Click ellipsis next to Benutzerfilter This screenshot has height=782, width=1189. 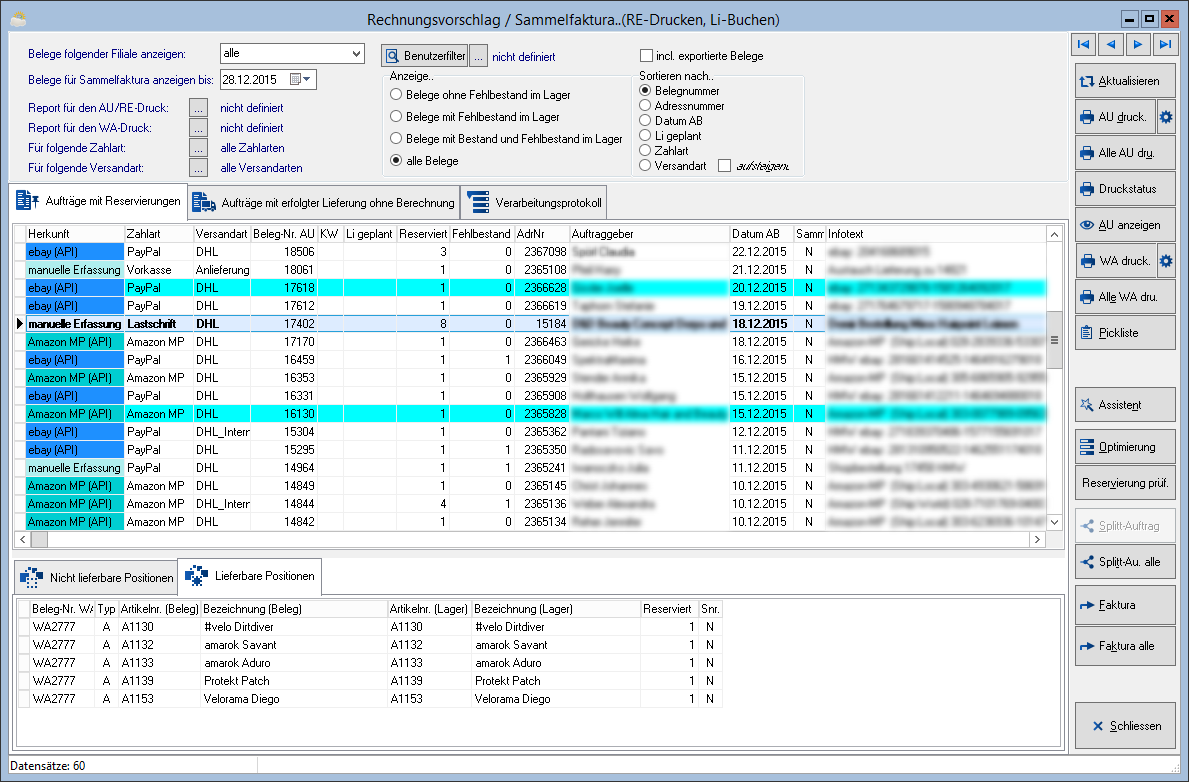[x=478, y=56]
